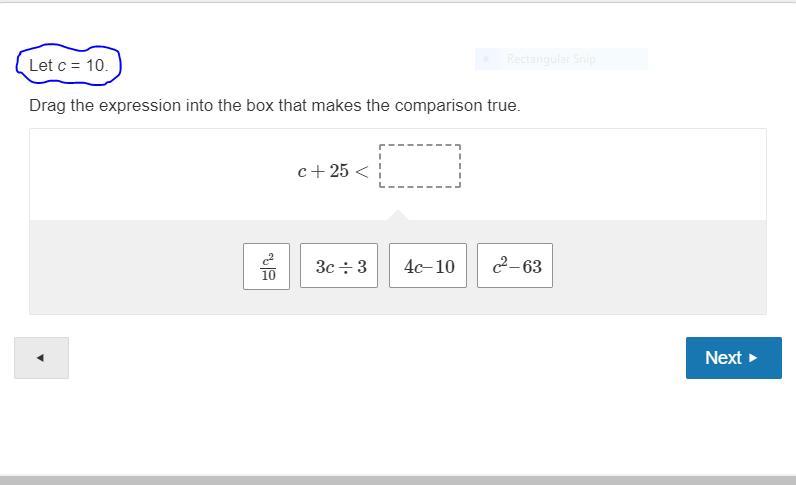Click the c squared over 10 tile
The height and width of the screenshot is (485, 796).
266,266
